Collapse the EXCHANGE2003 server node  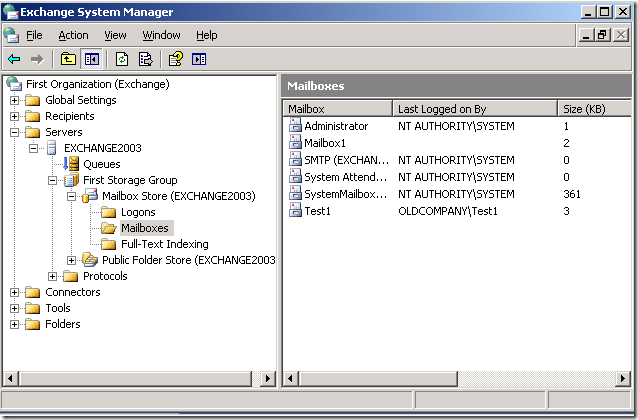(x=33, y=148)
